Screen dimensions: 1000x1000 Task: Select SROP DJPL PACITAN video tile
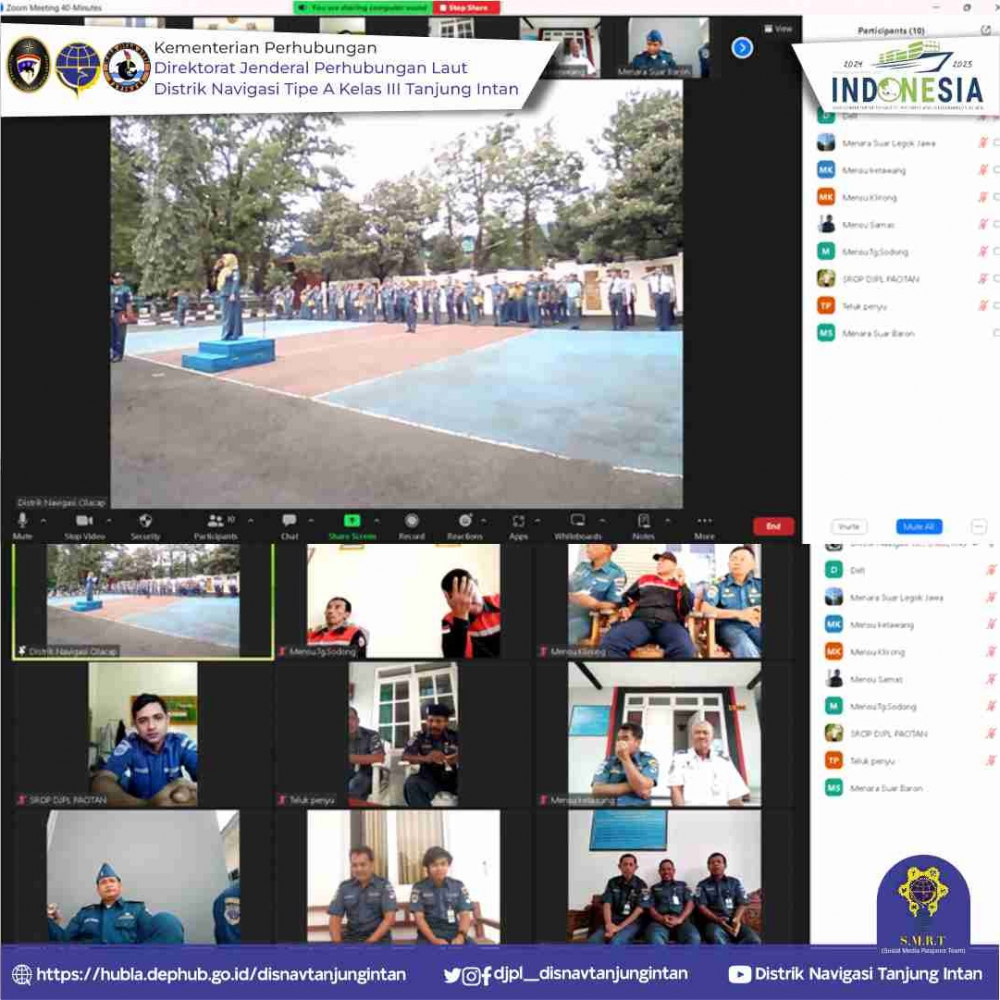(x=143, y=734)
